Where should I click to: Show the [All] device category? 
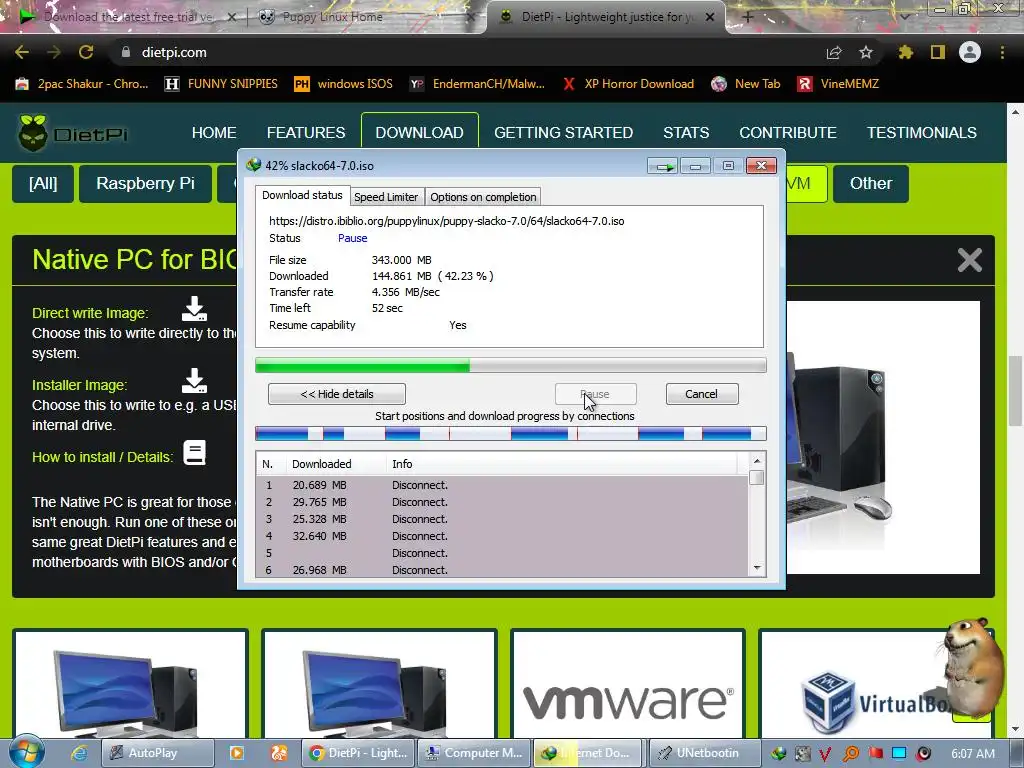pyautogui.click(x=43, y=184)
